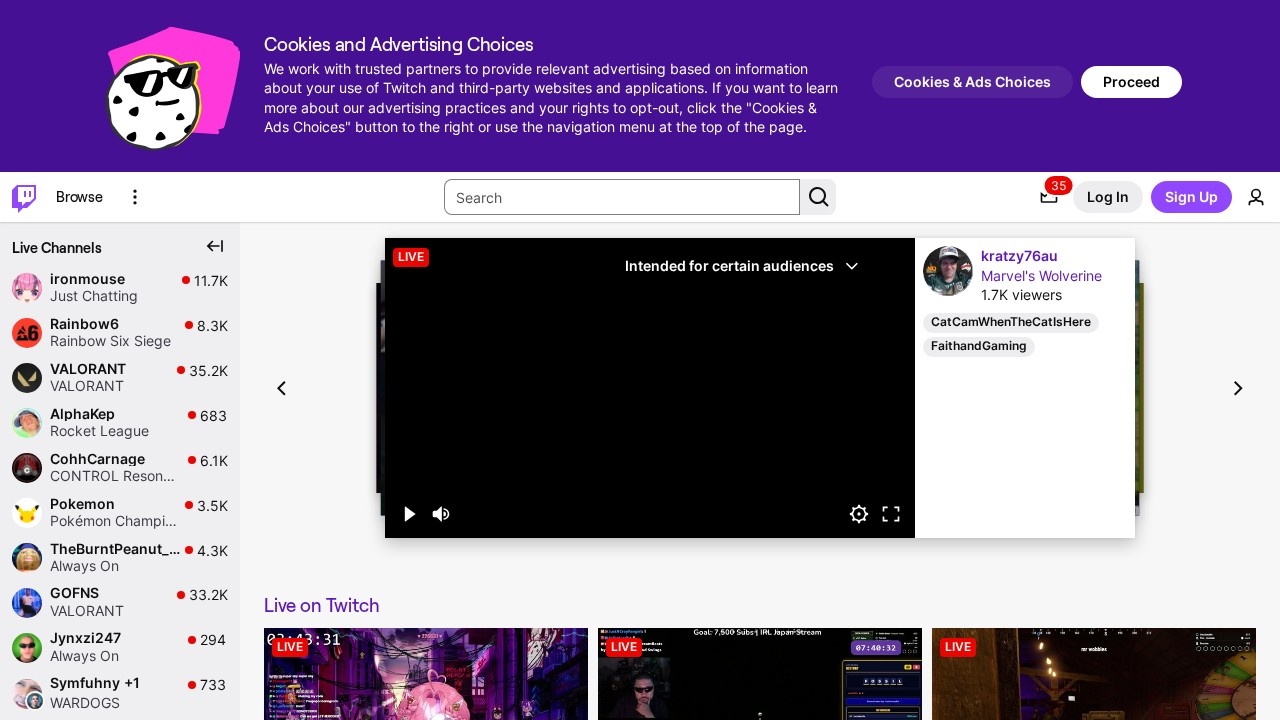Screen dimensions: 1280x720
Task: Go to previous carousel stream
Action: point(281,388)
